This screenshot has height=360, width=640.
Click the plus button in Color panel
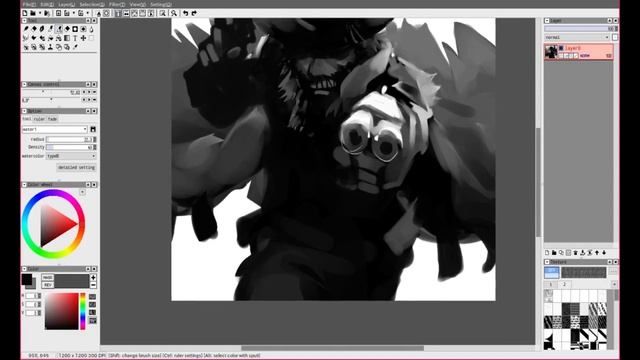pyautogui.click(x=93, y=278)
